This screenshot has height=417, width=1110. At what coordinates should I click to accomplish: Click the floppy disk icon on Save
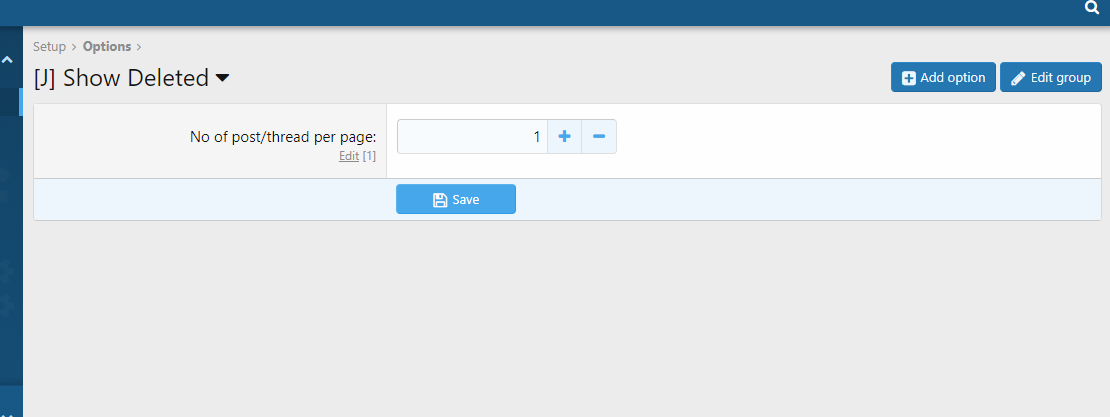(x=439, y=200)
